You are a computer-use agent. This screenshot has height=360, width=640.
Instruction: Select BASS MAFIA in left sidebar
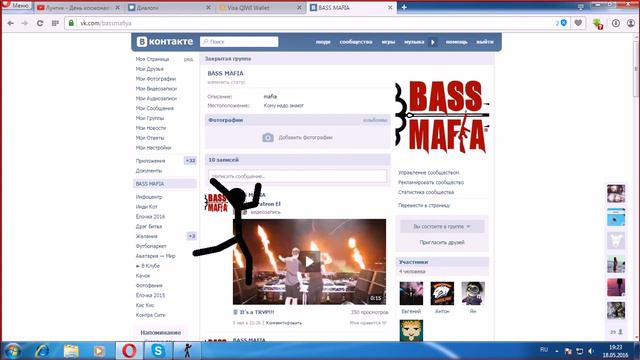click(x=164, y=184)
